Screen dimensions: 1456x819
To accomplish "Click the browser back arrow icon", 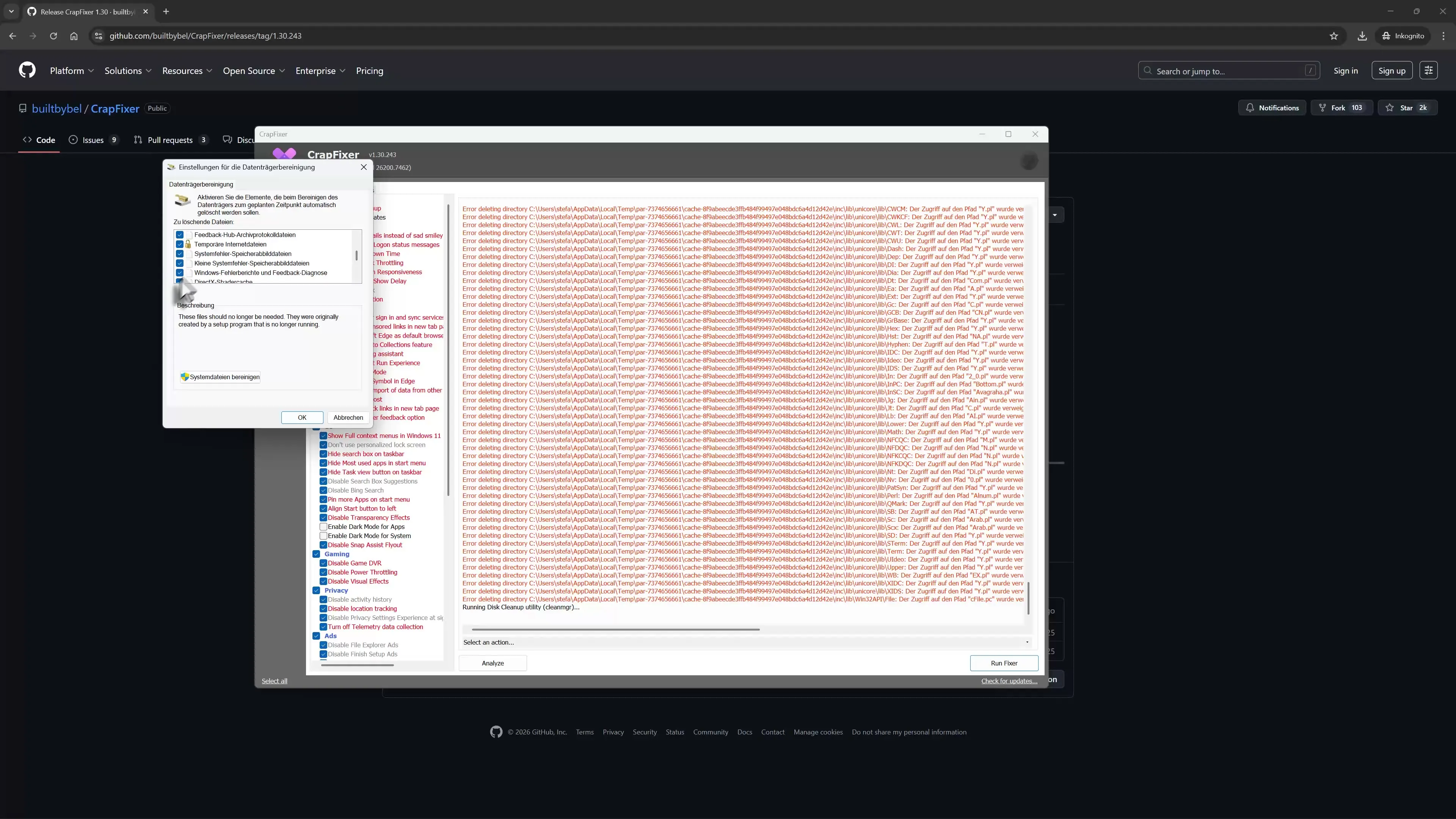I will [x=13, y=36].
